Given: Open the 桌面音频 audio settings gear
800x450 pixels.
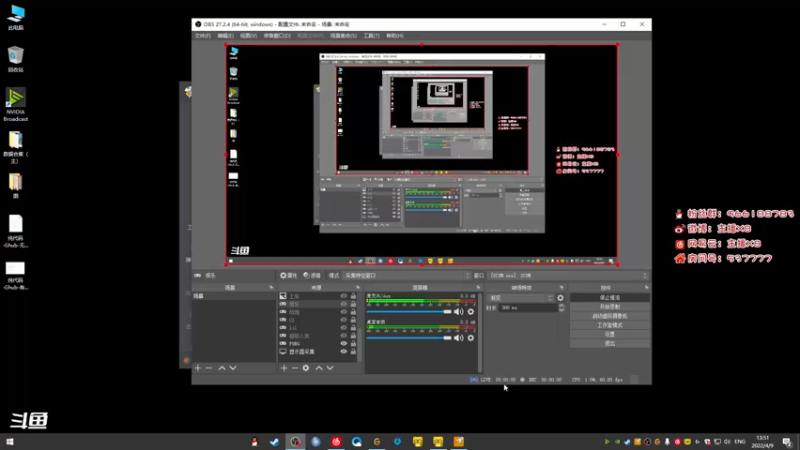Looking at the screenshot, I should point(471,338).
